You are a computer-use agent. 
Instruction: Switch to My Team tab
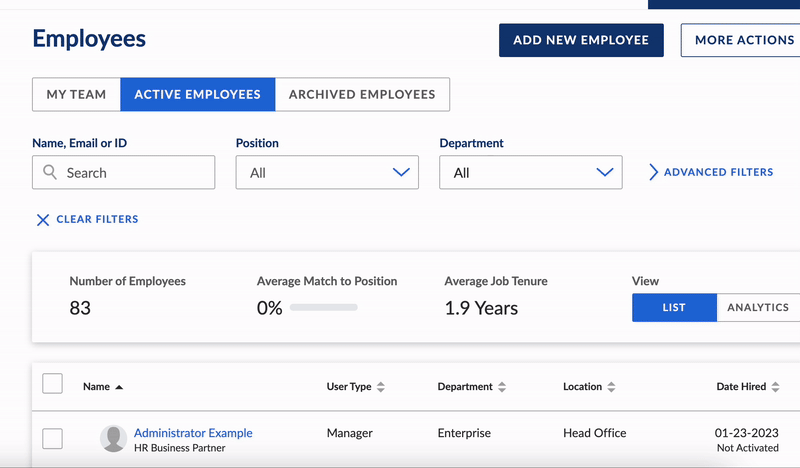click(x=76, y=95)
